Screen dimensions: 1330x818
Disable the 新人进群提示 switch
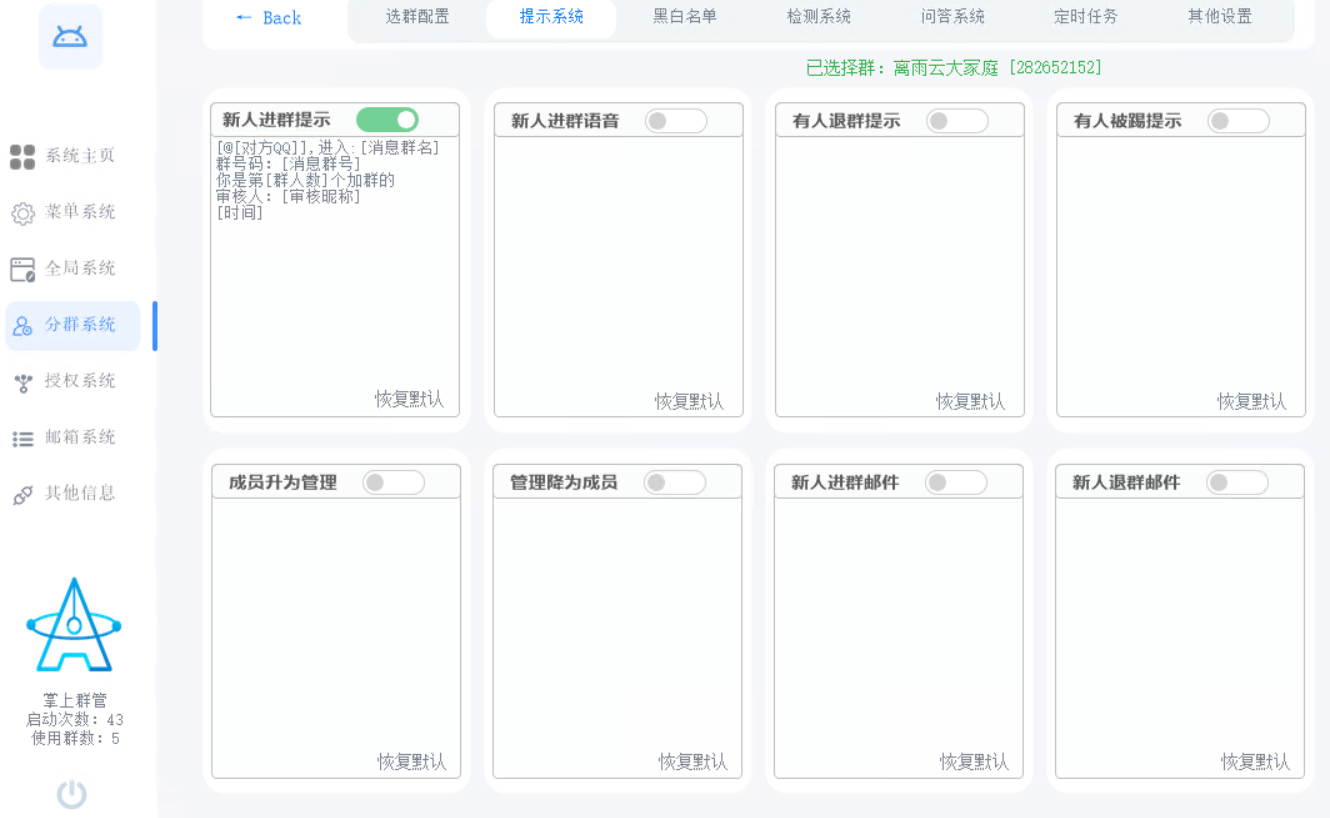point(387,120)
